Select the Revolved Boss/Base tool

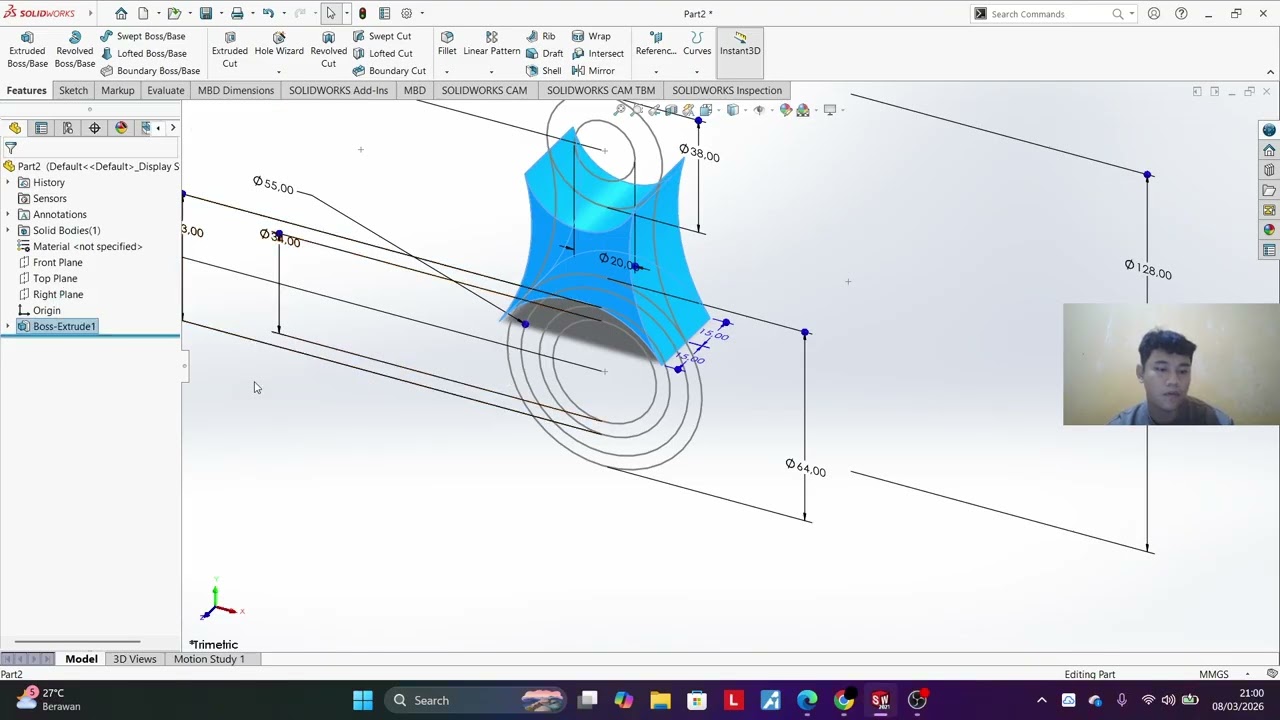tap(75, 50)
